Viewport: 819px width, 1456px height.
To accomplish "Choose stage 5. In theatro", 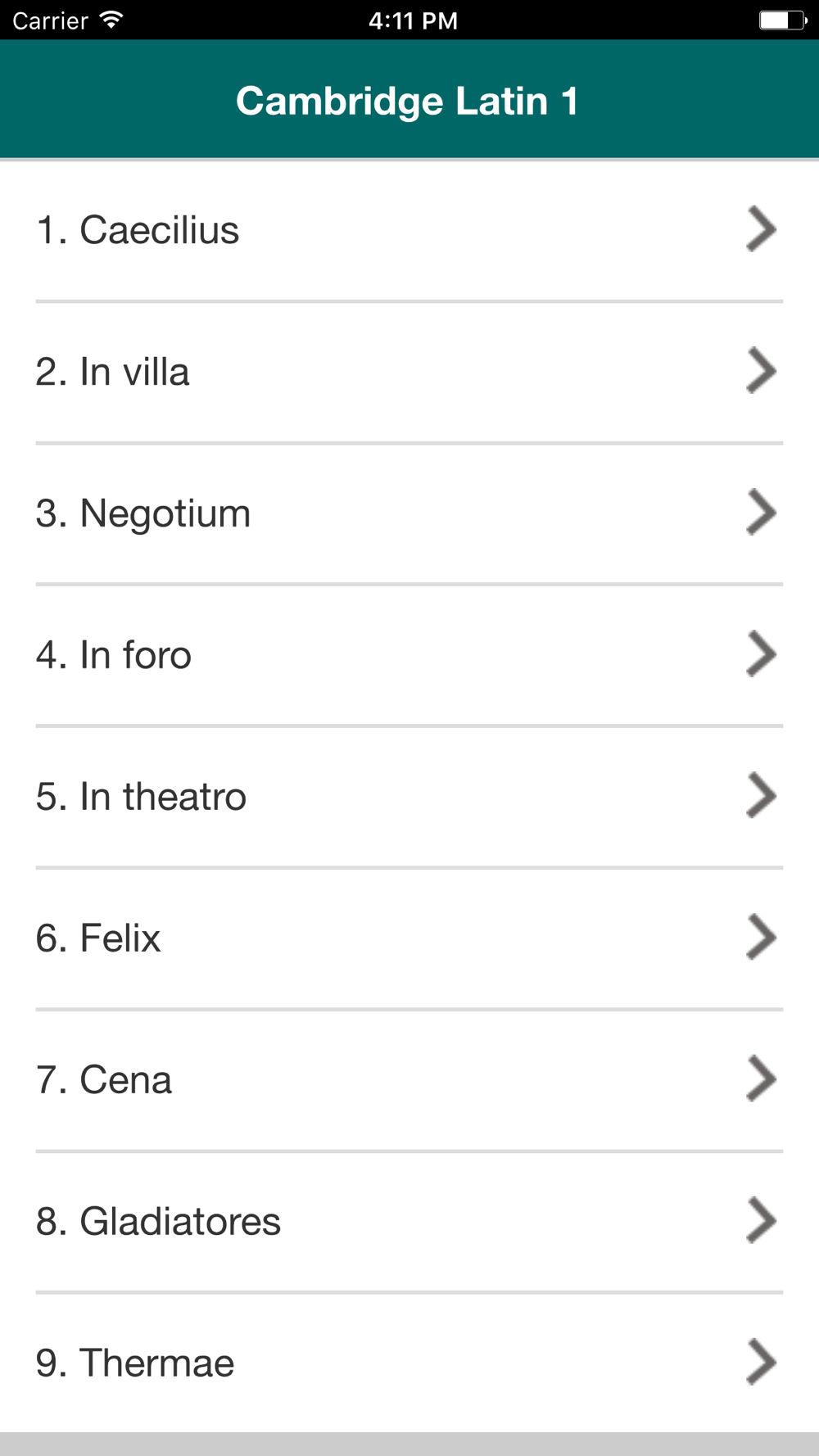I will click(x=409, y=797).
